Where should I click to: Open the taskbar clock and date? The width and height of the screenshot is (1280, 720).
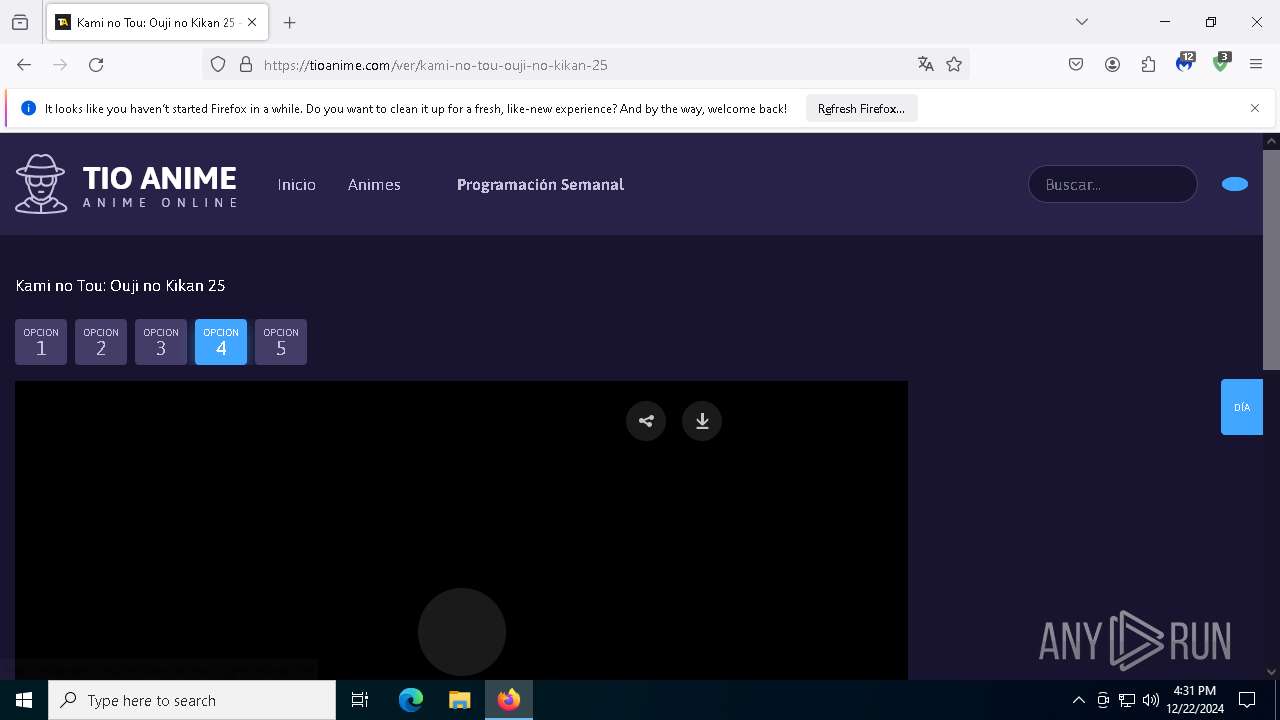pos(1195,700)
